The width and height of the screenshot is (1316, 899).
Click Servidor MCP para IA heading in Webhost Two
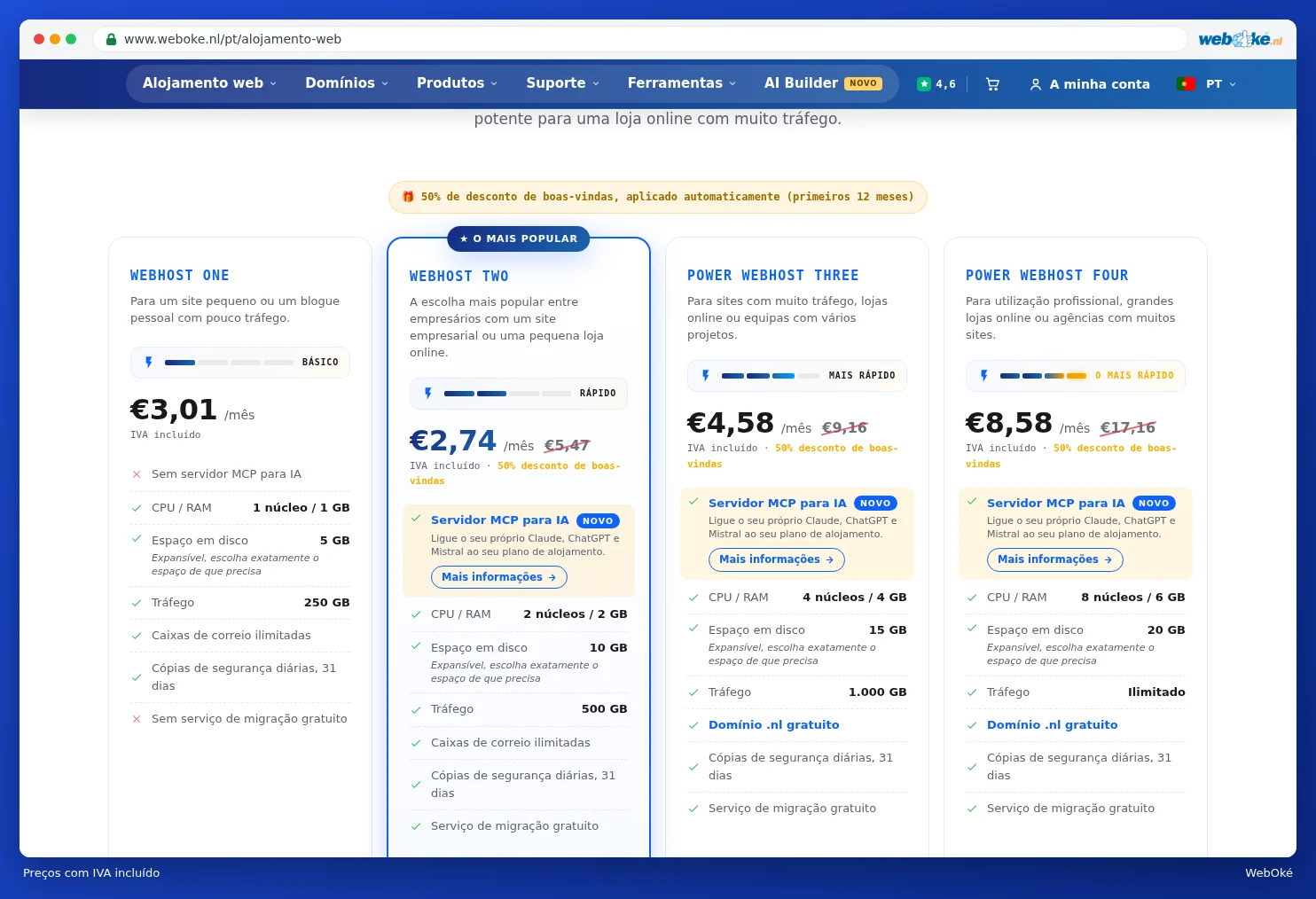(x=500, y=520)
